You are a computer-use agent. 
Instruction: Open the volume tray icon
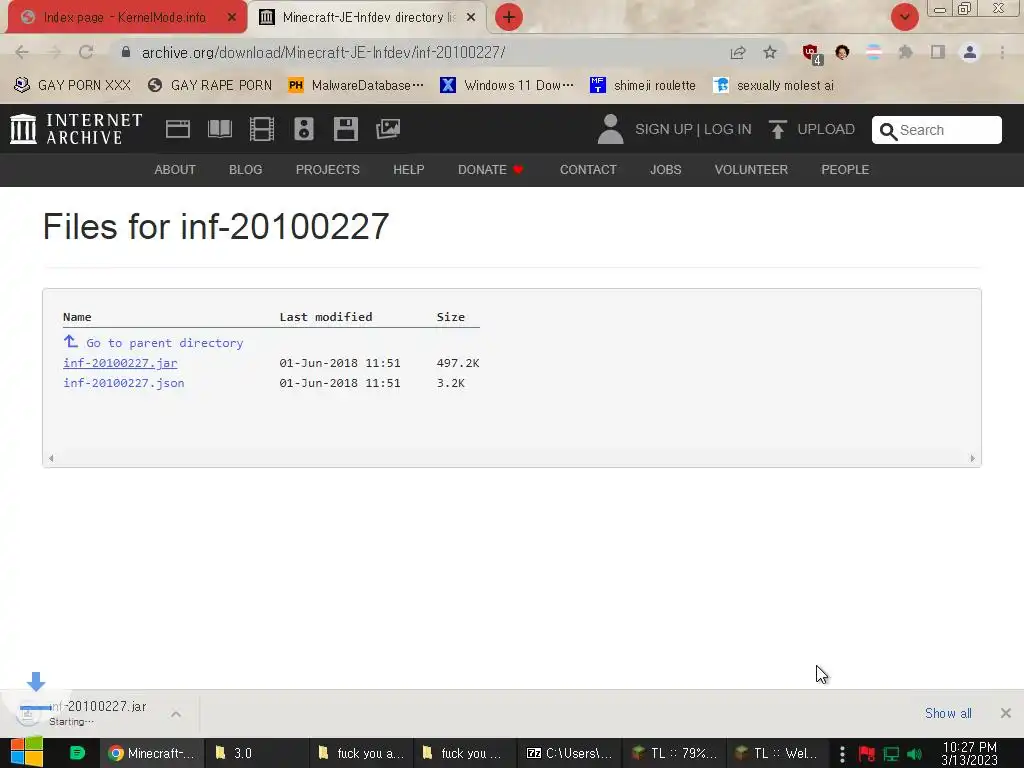(x=915, y=754)
